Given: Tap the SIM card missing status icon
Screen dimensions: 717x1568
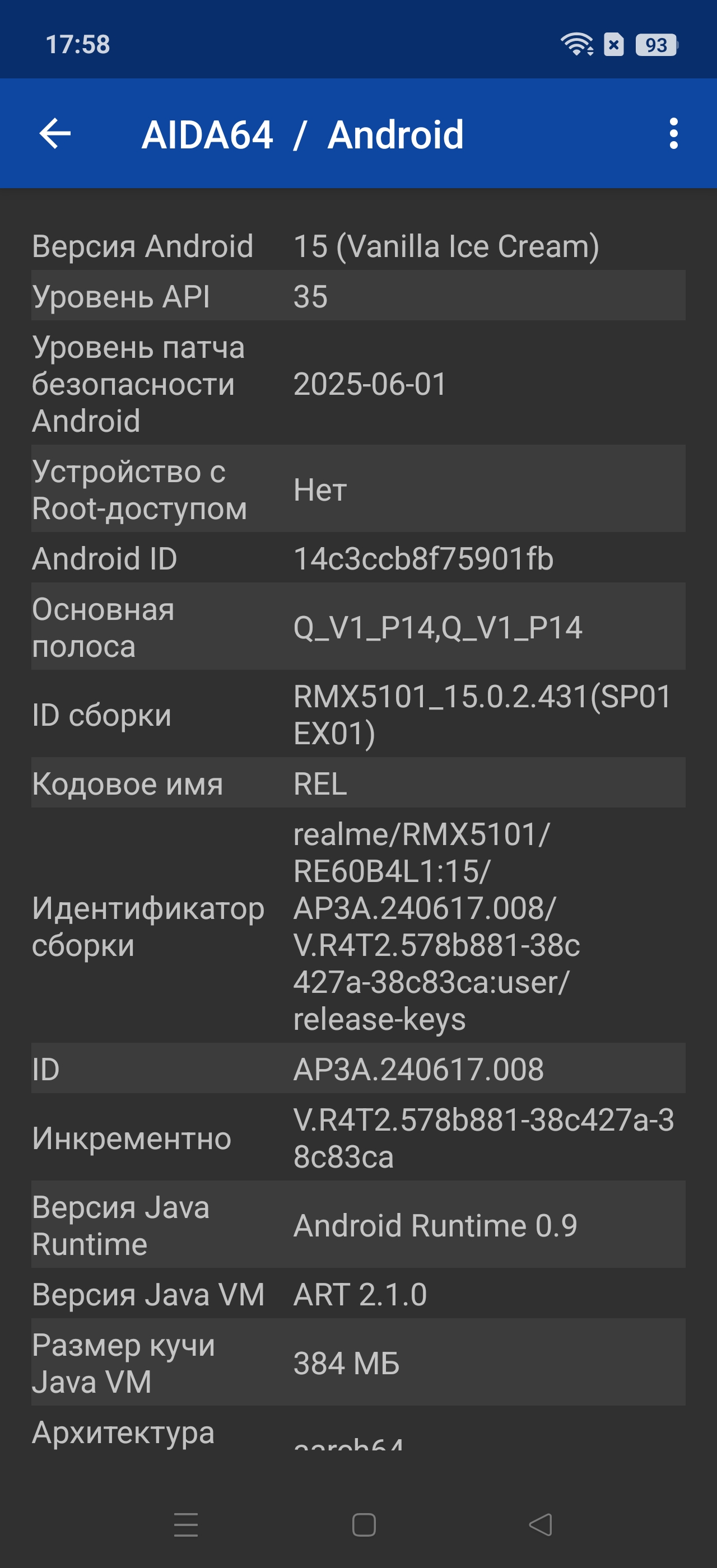Looking at the screenshot, I should (613, 44).
